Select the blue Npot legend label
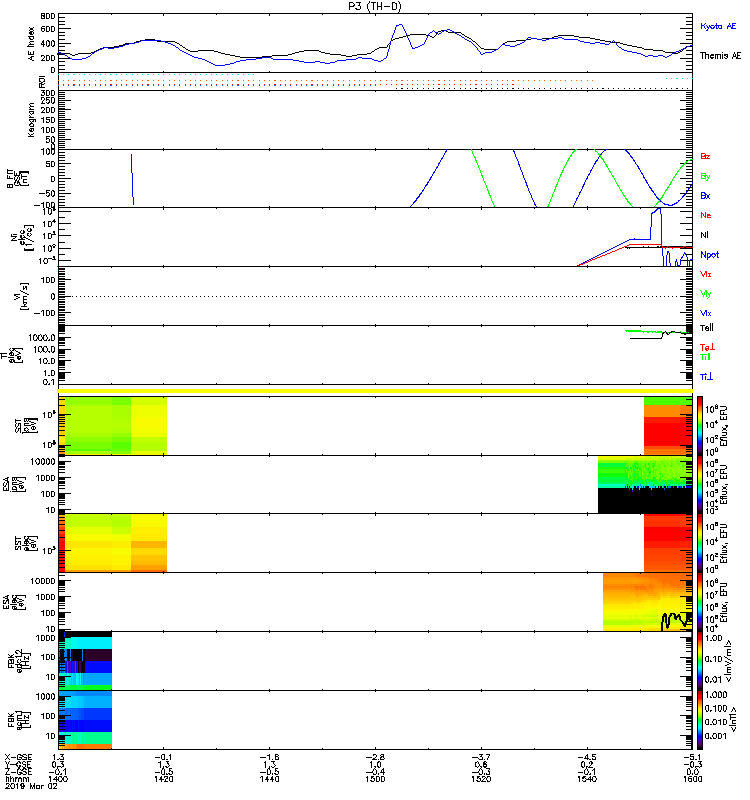 point(710,255)
